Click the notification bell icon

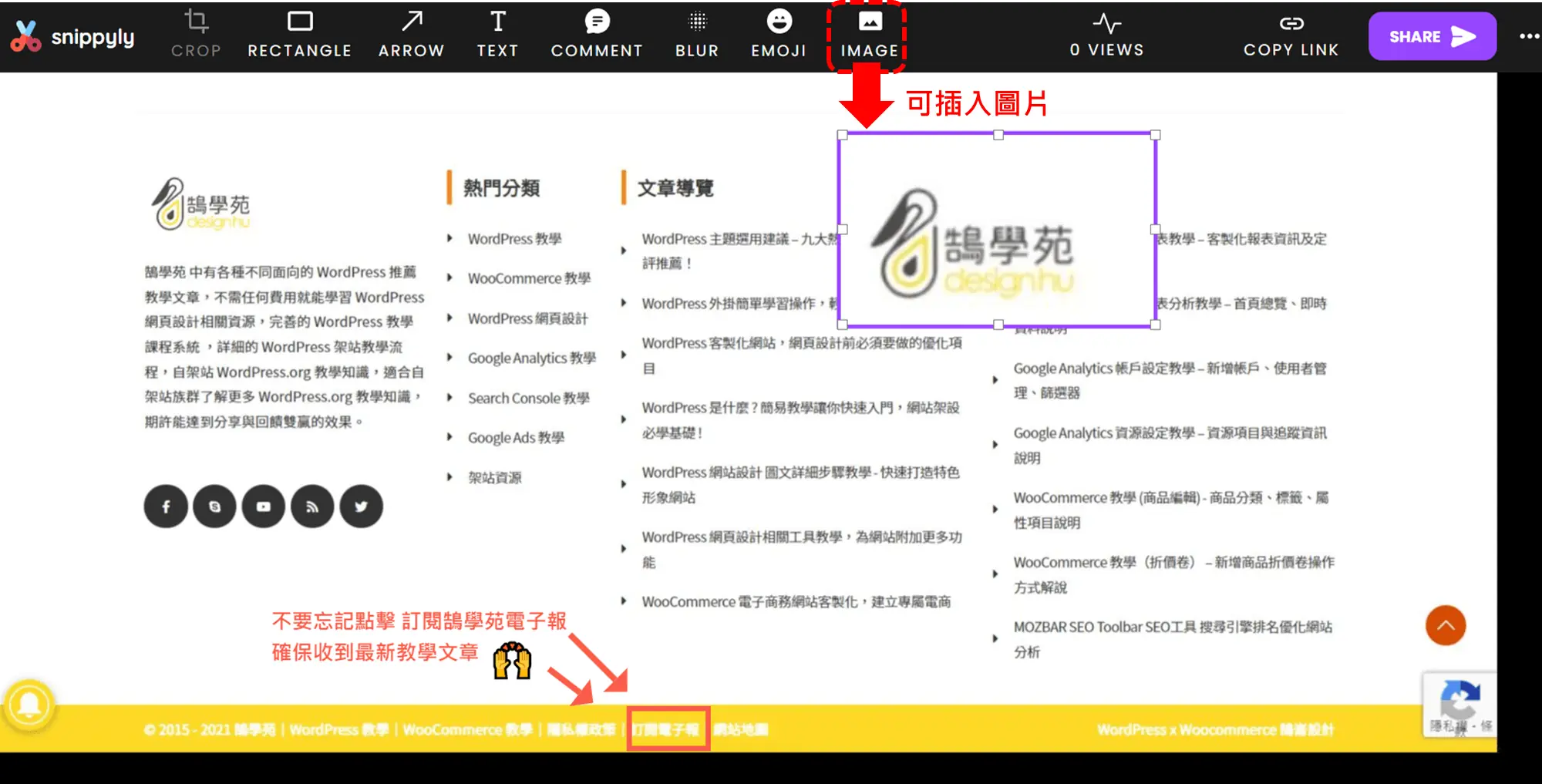[x=29, y=705]
